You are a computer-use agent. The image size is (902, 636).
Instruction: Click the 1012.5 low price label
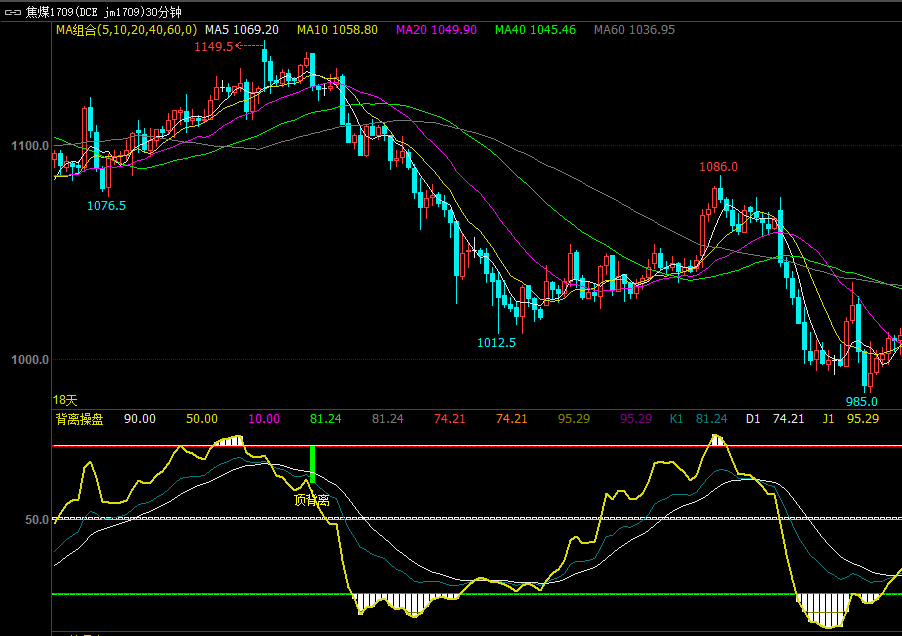click(496, 343)
